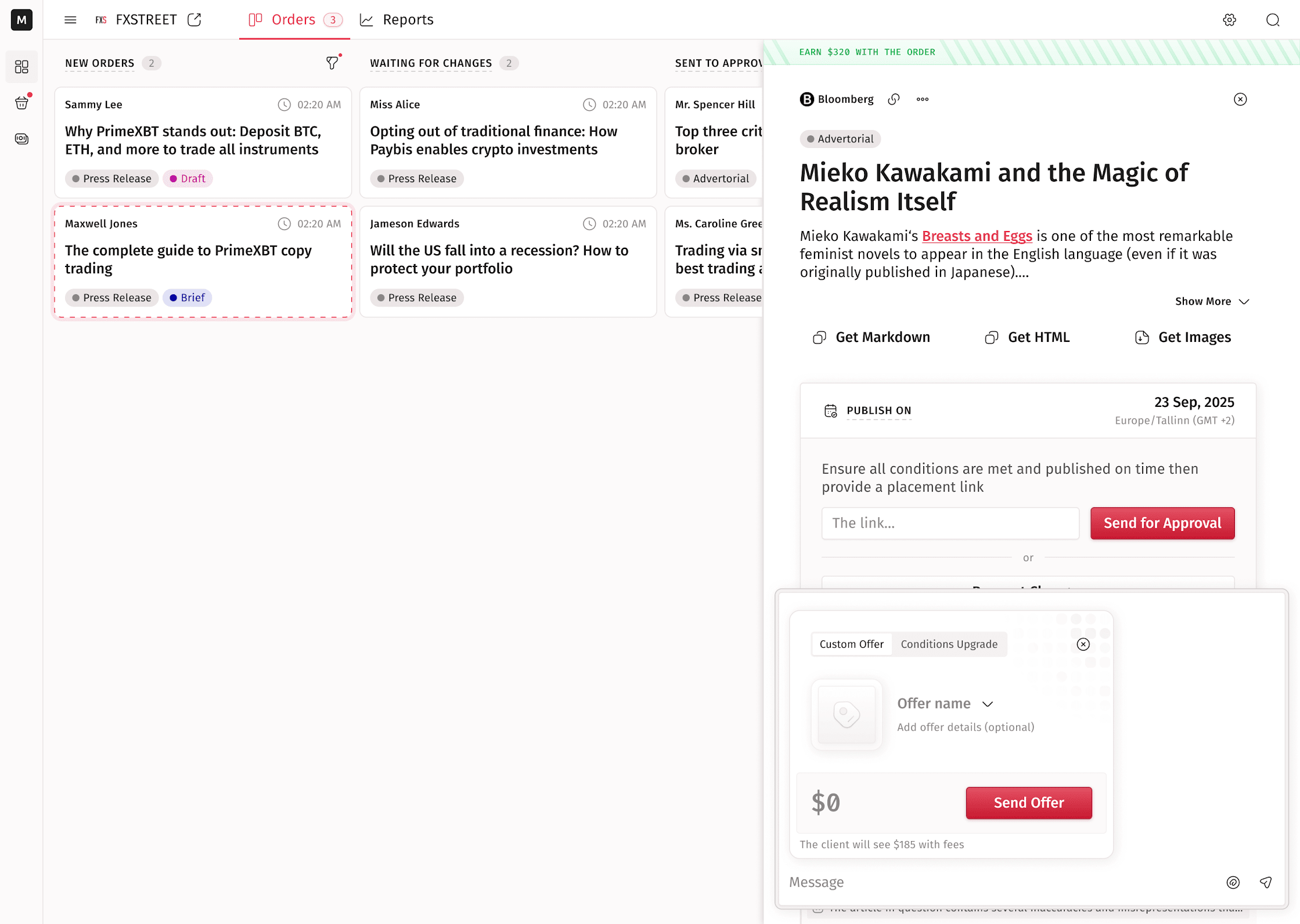Viewport: 1300px width, 924px height.
Task: Open the hamburger menu
Action: (x=70, y=20)
